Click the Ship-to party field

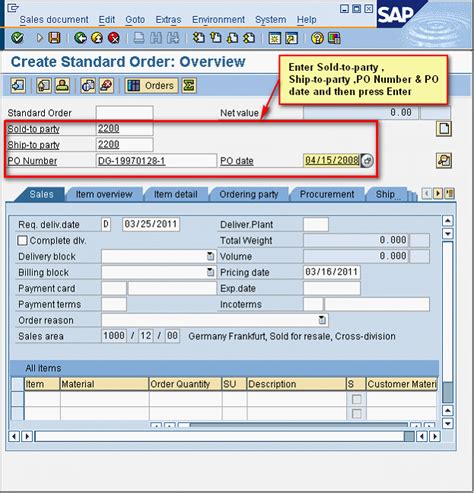124,145
